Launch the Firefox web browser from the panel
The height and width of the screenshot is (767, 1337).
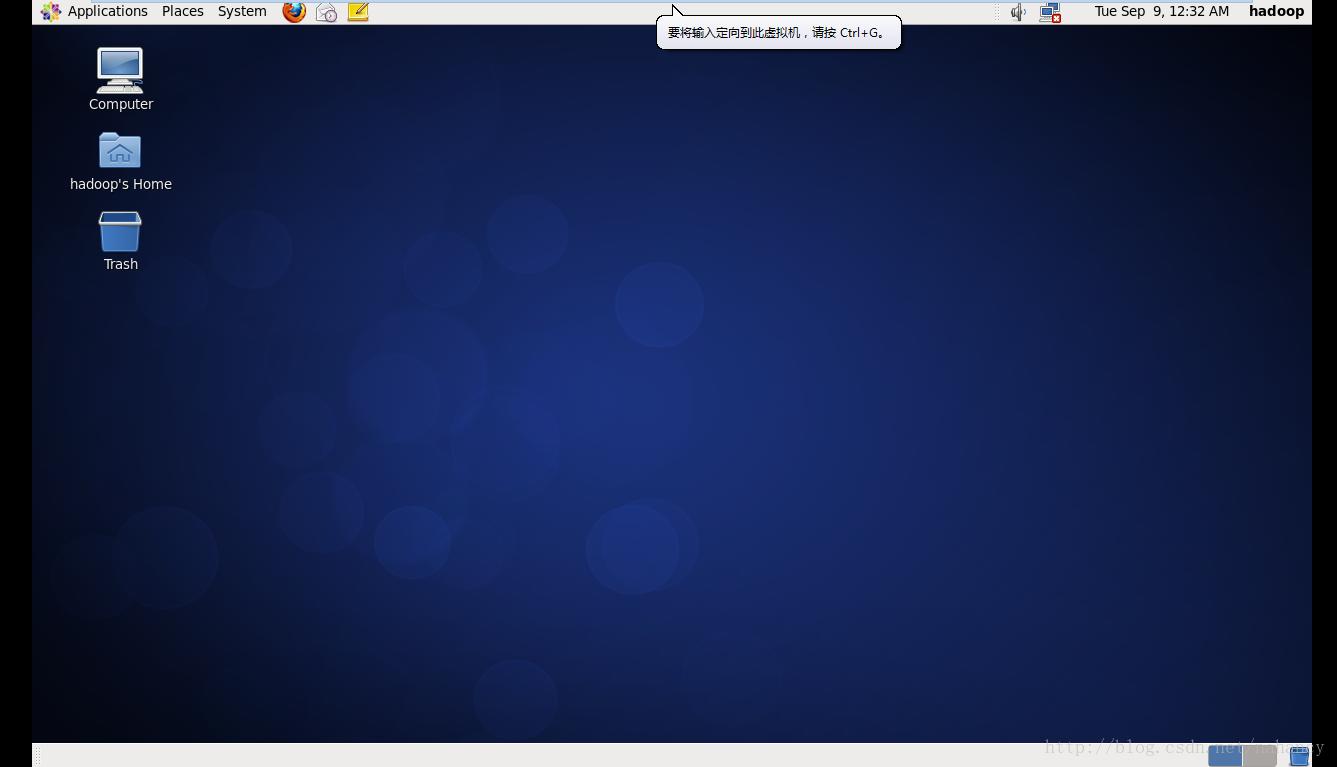tap(293, 12)
